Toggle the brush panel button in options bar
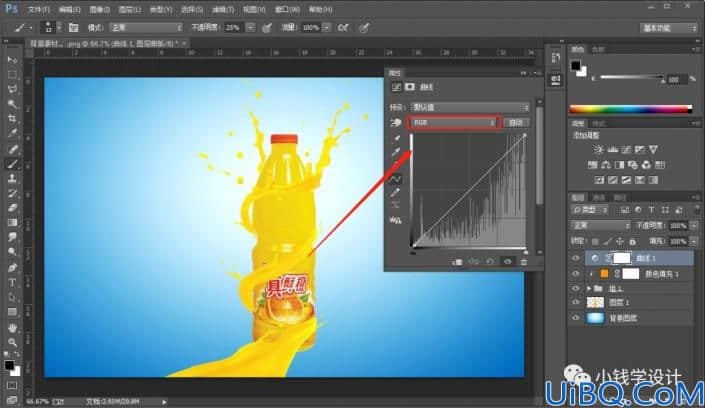 [73, 27]
